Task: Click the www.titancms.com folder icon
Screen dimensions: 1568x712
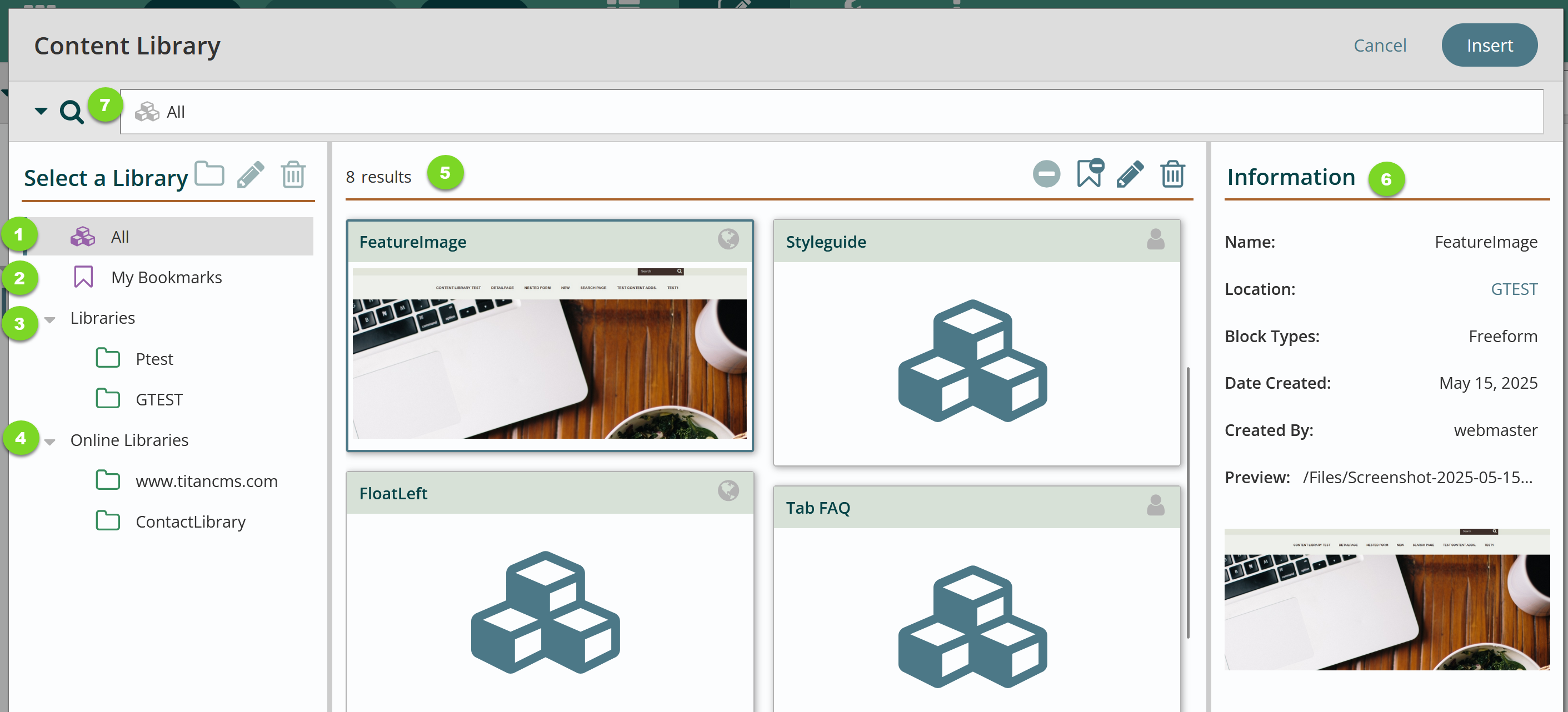Action: 108,480
